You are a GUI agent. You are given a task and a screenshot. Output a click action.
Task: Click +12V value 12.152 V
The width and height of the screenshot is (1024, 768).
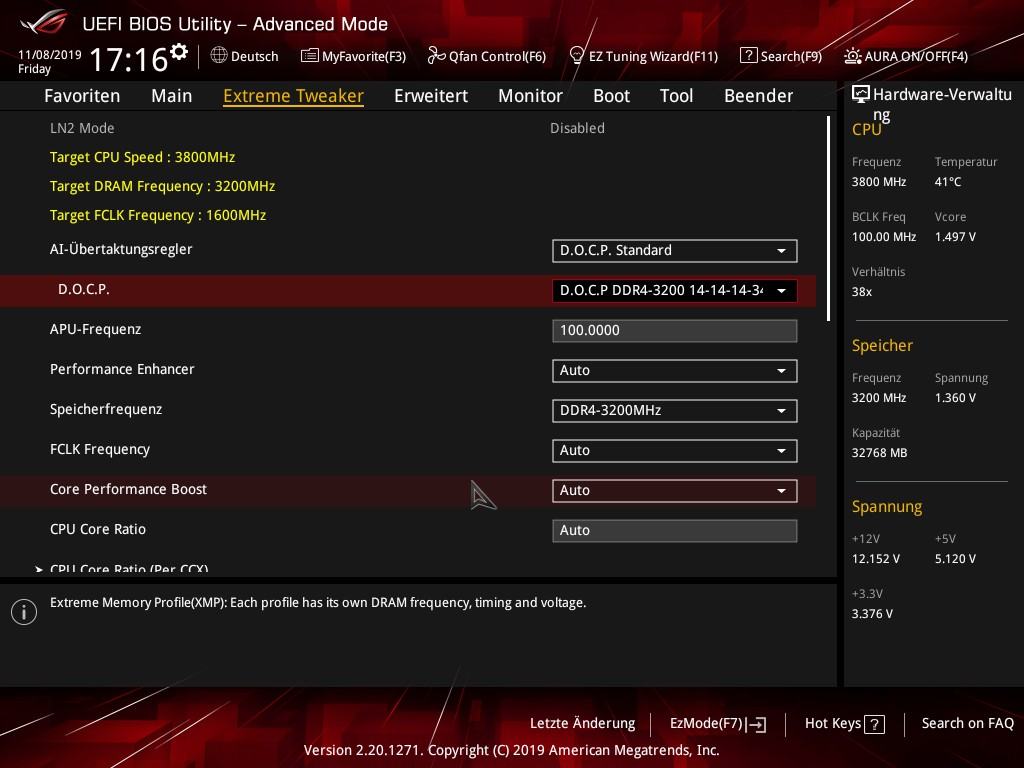click(876, 558)
